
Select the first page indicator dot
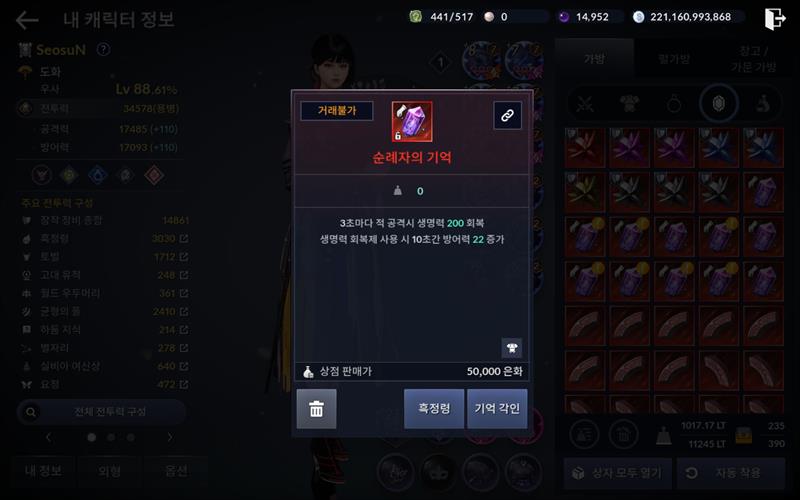click(x=92, y=437)
